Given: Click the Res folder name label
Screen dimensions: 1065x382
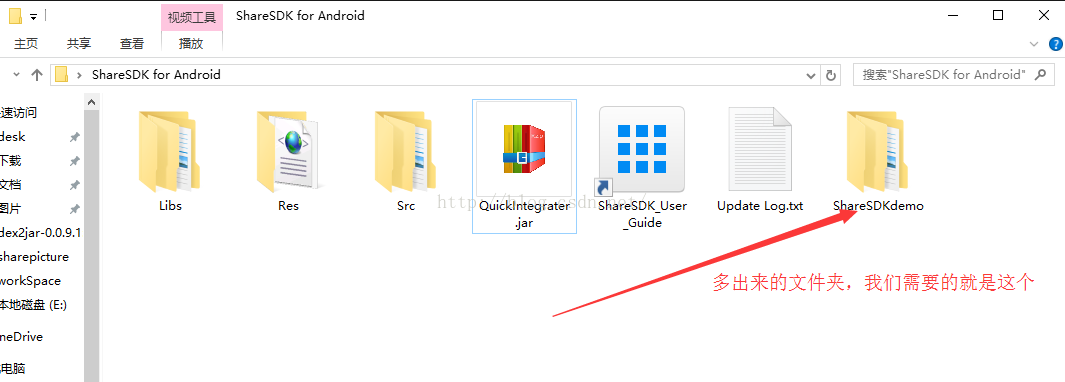Looking at the screenshot, I should [x=288, y=205].
